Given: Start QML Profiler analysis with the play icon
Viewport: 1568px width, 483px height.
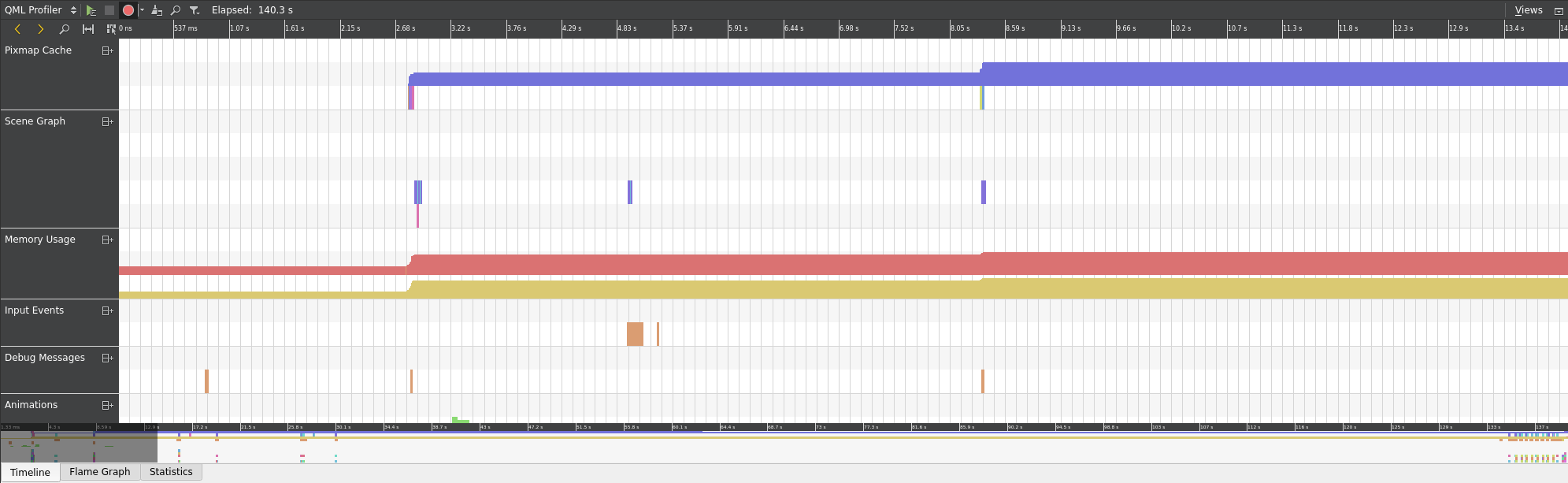Looking at the screenshot, I should (91, 10).
